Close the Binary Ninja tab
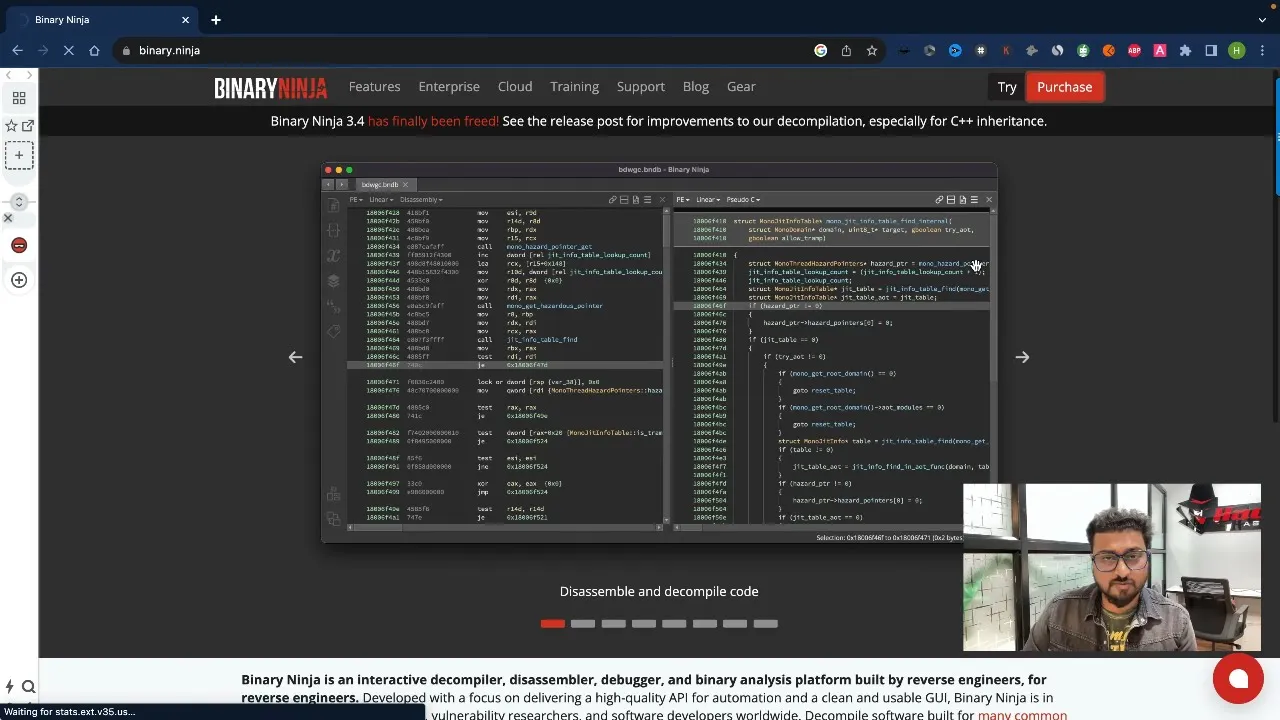The image size is (1280, 720). click(185, 19)
